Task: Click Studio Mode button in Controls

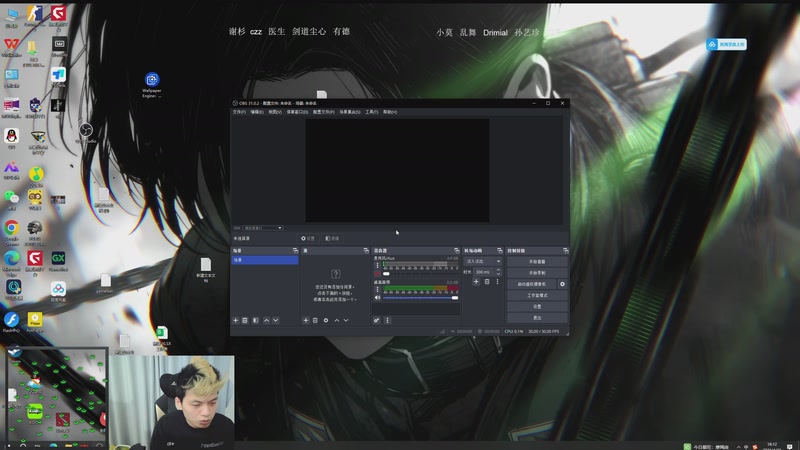Action: (x=537, y=295)
